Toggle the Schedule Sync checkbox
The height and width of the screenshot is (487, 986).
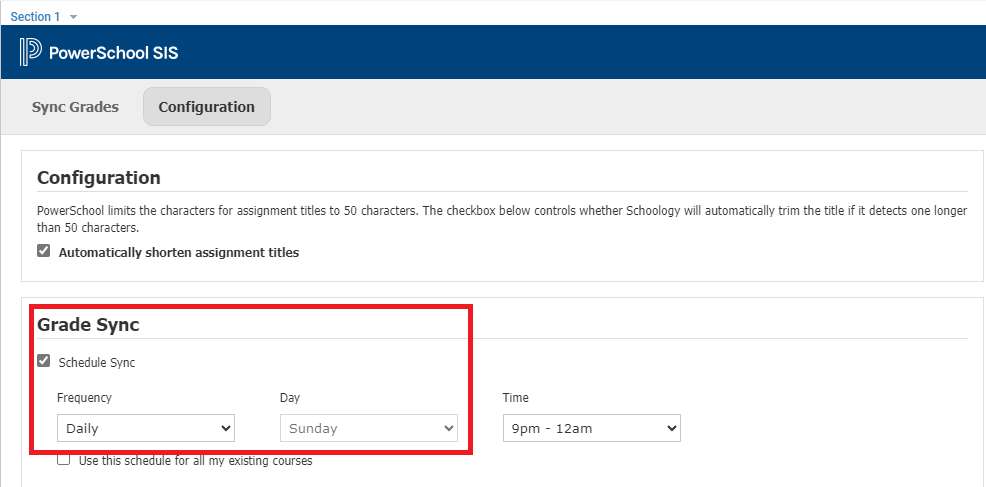click(x=43, y=361)
